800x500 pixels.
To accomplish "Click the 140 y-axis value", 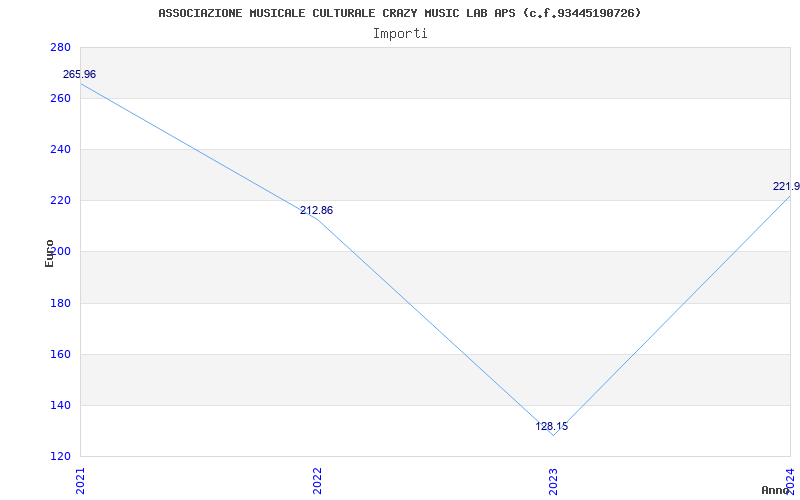I will (x=60, y=406).
